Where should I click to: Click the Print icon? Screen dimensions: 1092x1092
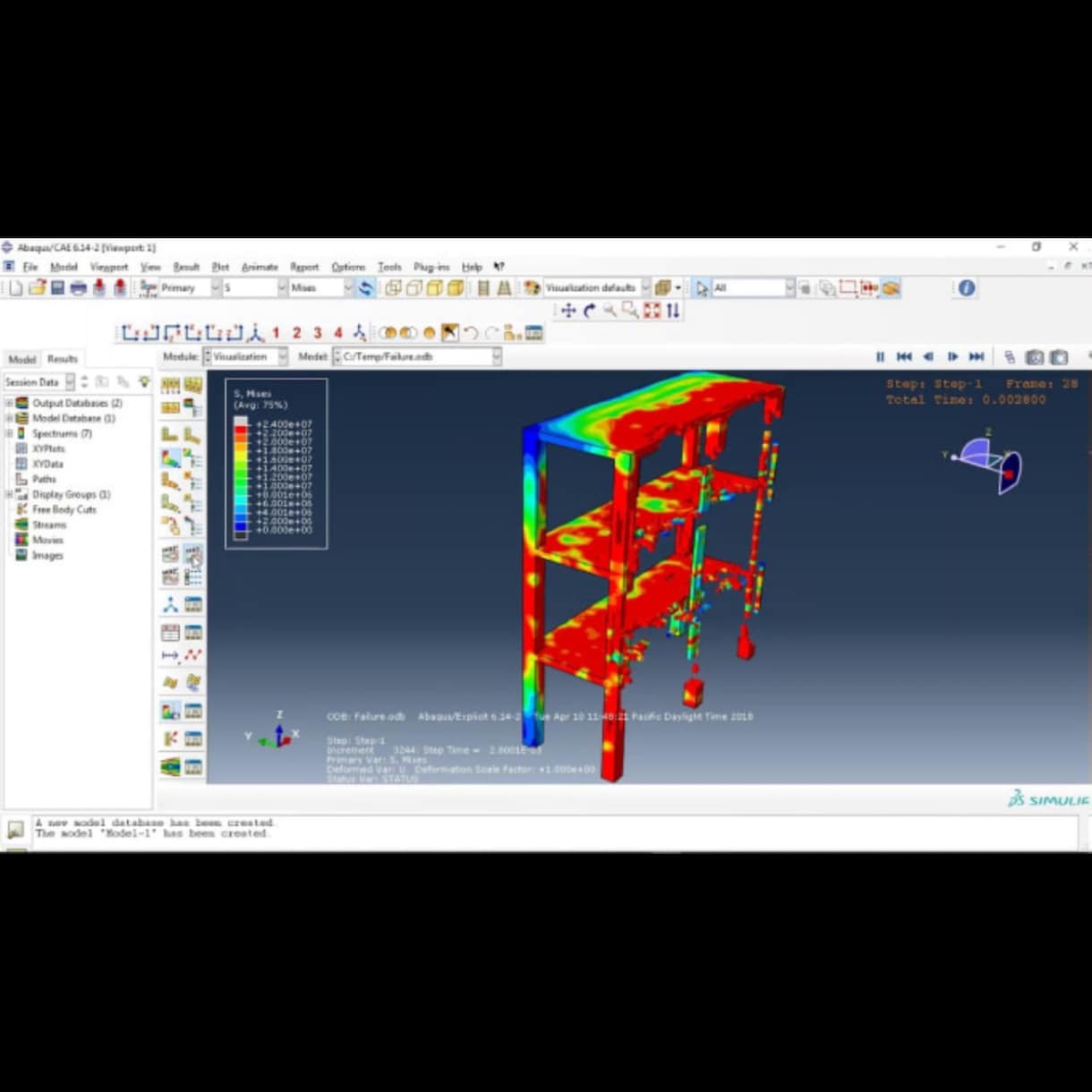click(78, 288)
